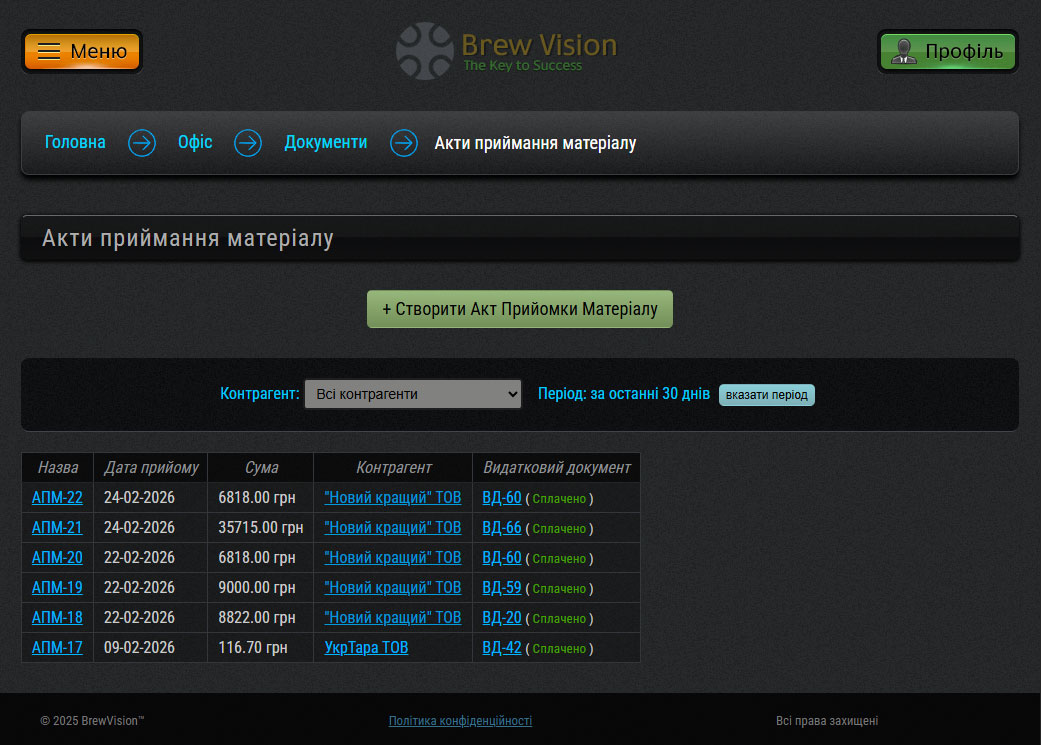The width and height of the screenshot is (1041, 745).
Task: Expand the Контрагент dropdown list
Action: pyautogui.click(x=412, y=394)
